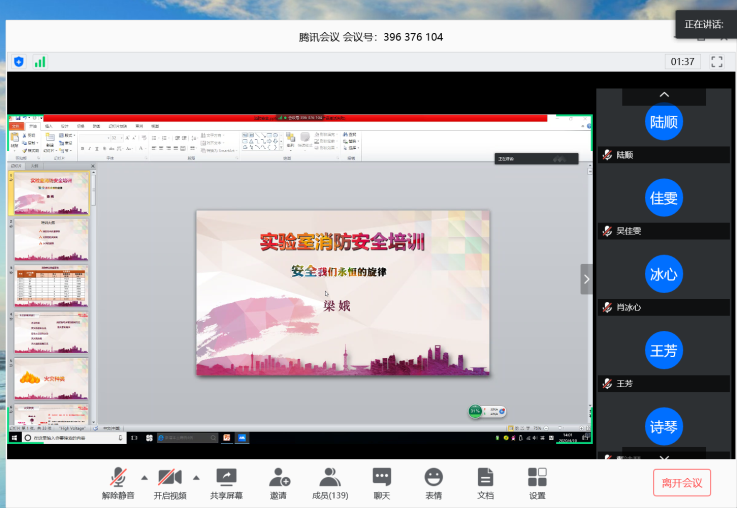Collapse the participant sidebar with the arrow

point(587,279)
